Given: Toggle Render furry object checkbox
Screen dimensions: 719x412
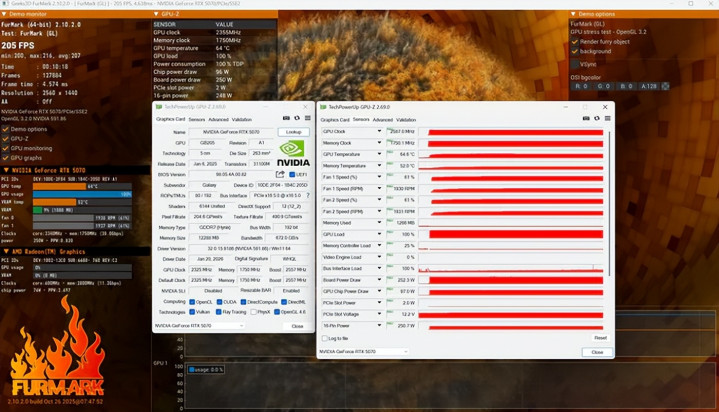Looking at the screenshot, I should [575, 42].
